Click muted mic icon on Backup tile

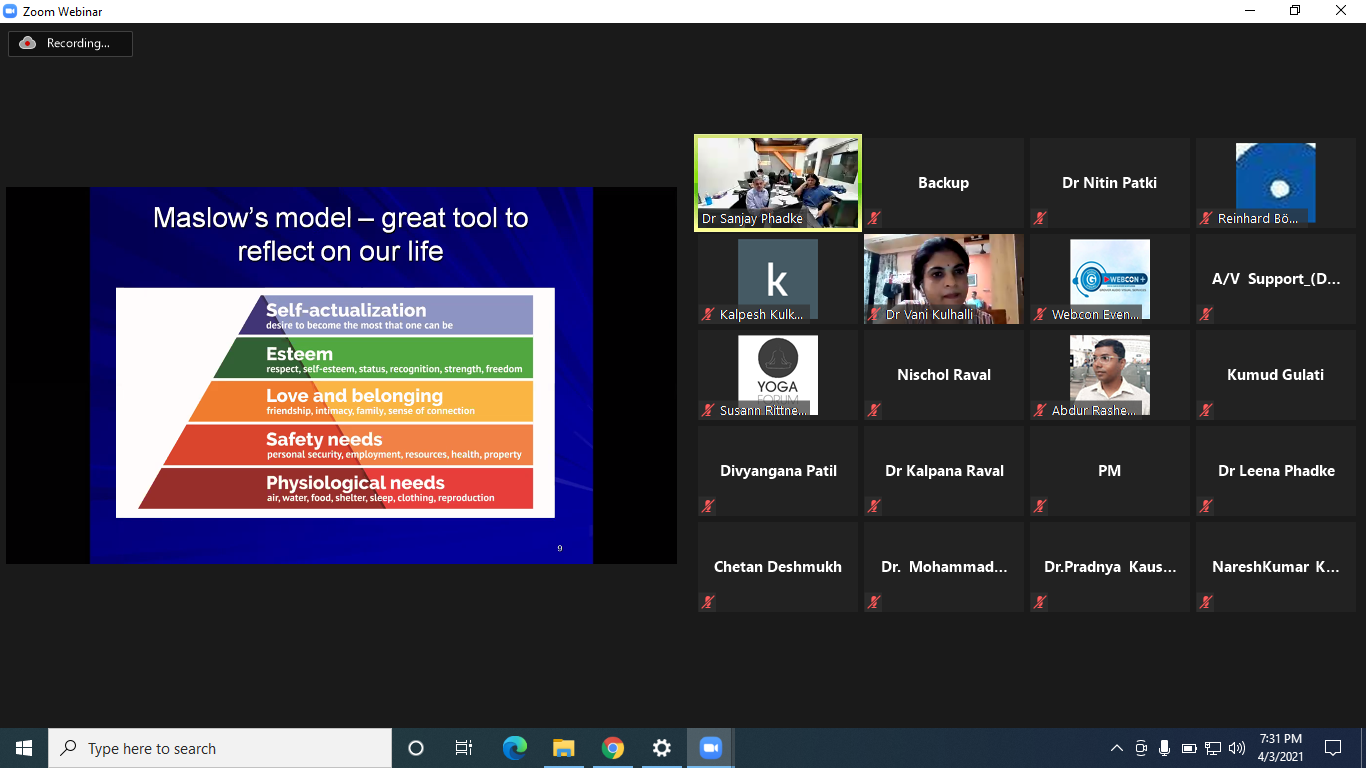[875, 218]
